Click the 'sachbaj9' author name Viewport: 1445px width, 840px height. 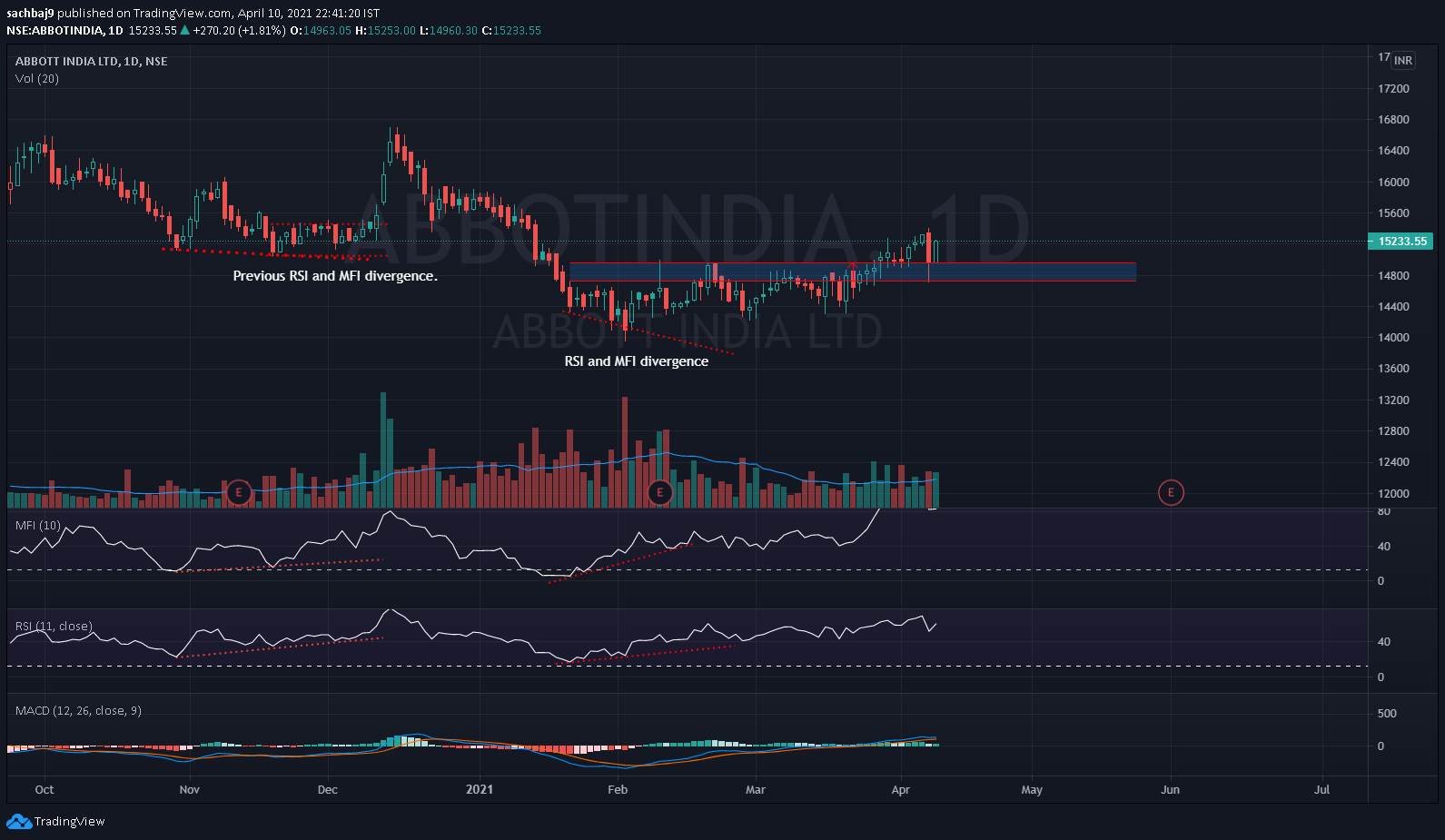point(30,13)
